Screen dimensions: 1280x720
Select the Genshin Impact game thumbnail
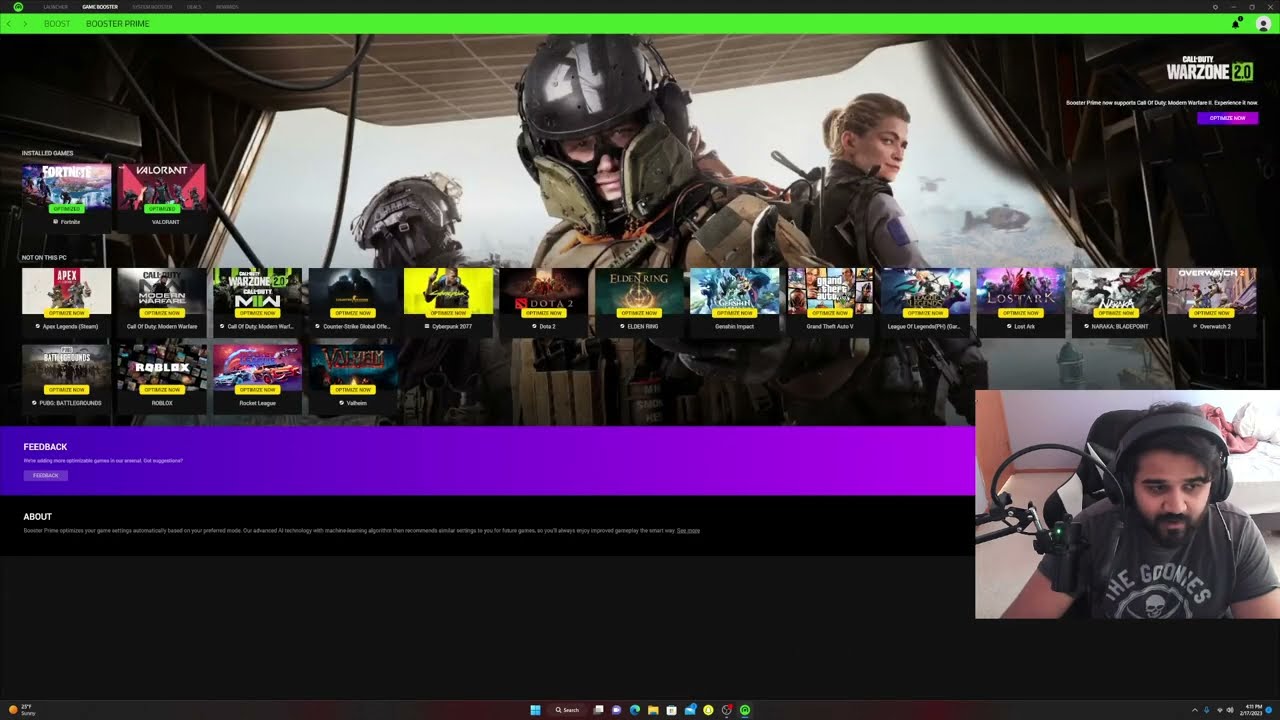click(734, 290)
